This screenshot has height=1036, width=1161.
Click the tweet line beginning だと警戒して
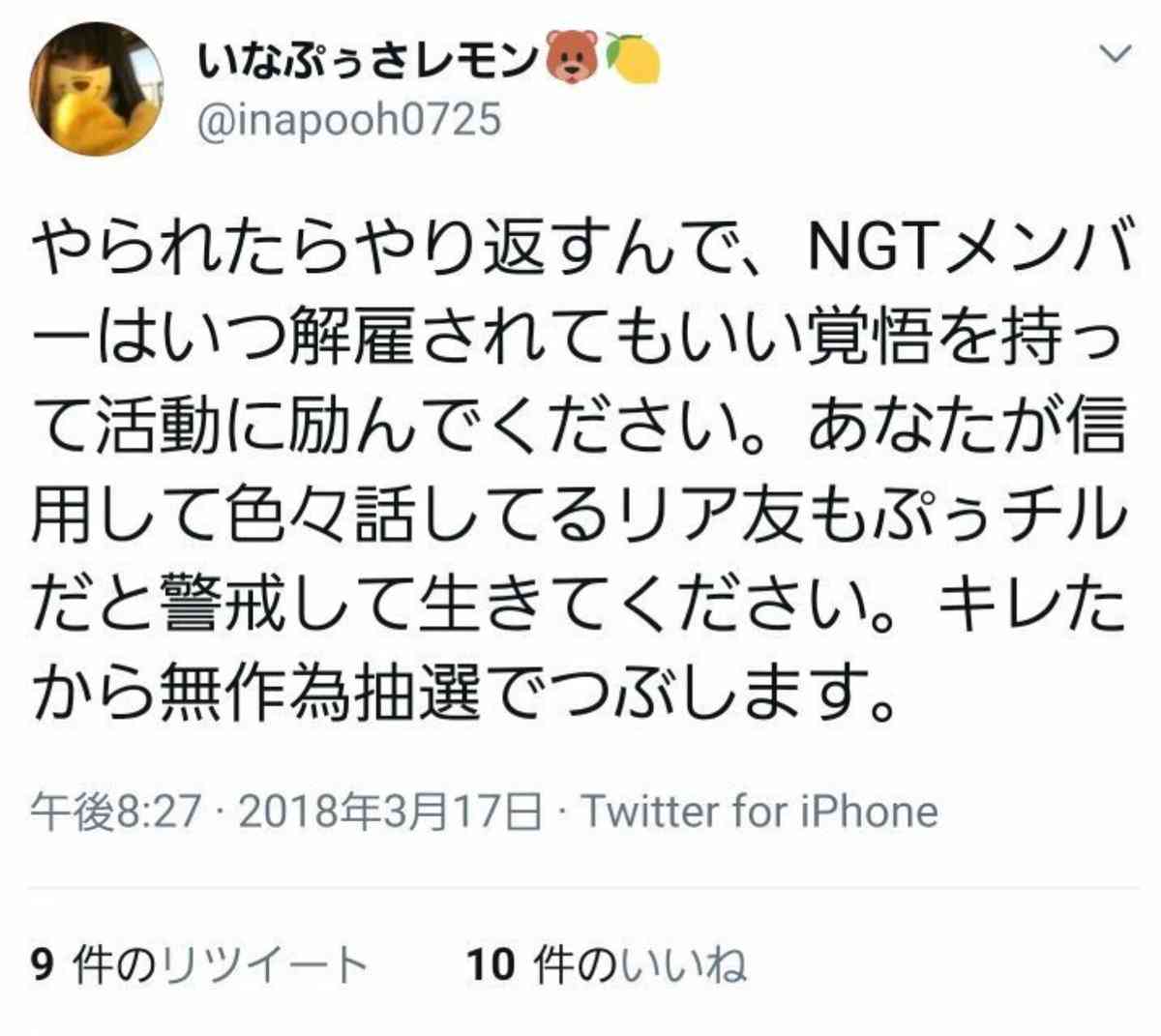pyautogui.click(x=580, y=606)
